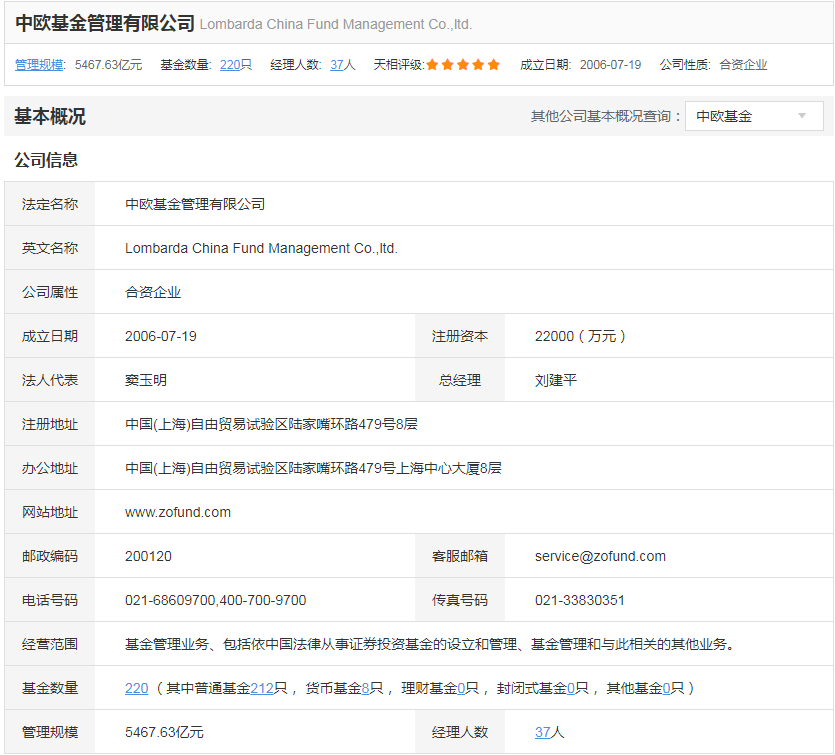This screenshot has height=755, width=835.
Task: Click the dropdown arrow beside 中欧基金
Action: click(801, 116)
